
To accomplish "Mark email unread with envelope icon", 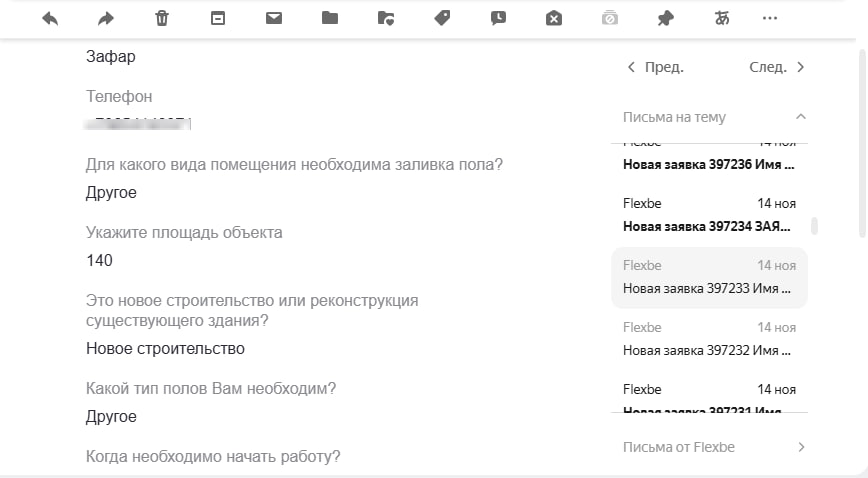I will (x=274, y=18).
